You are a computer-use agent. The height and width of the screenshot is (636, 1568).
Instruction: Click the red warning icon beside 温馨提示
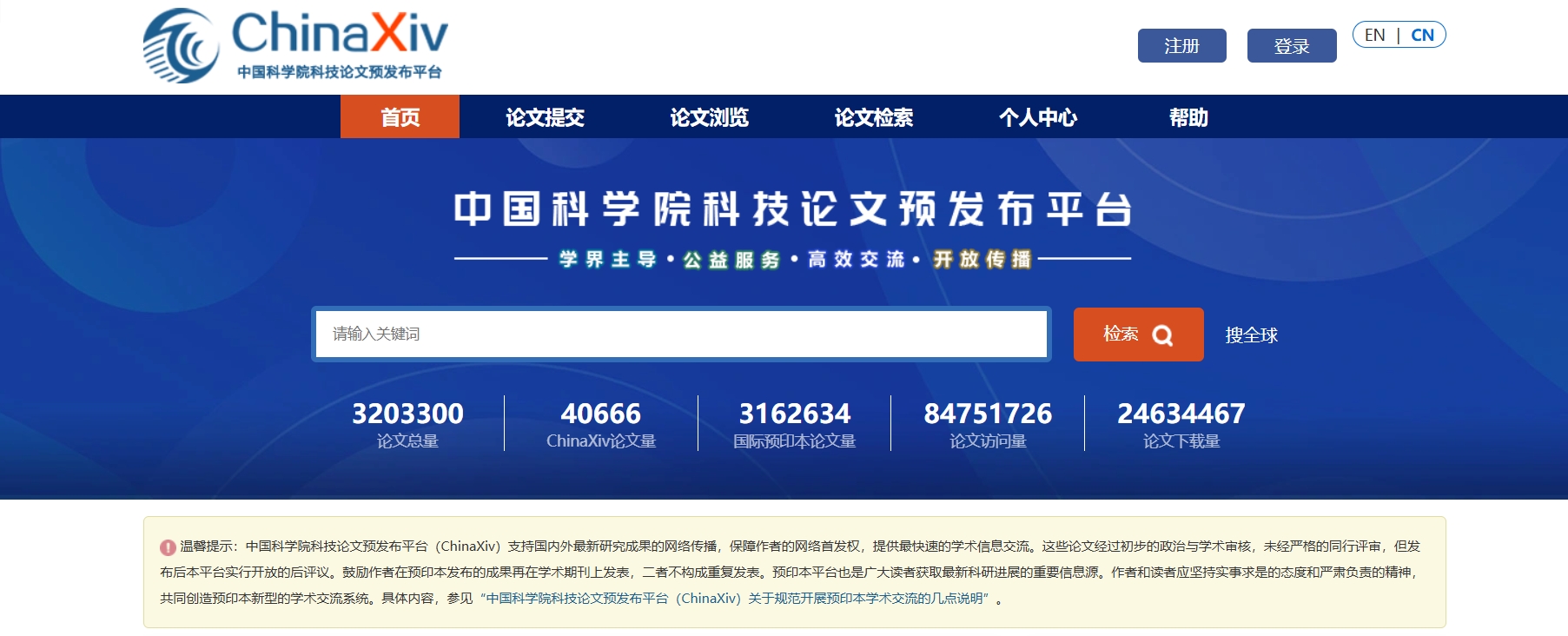168,547
